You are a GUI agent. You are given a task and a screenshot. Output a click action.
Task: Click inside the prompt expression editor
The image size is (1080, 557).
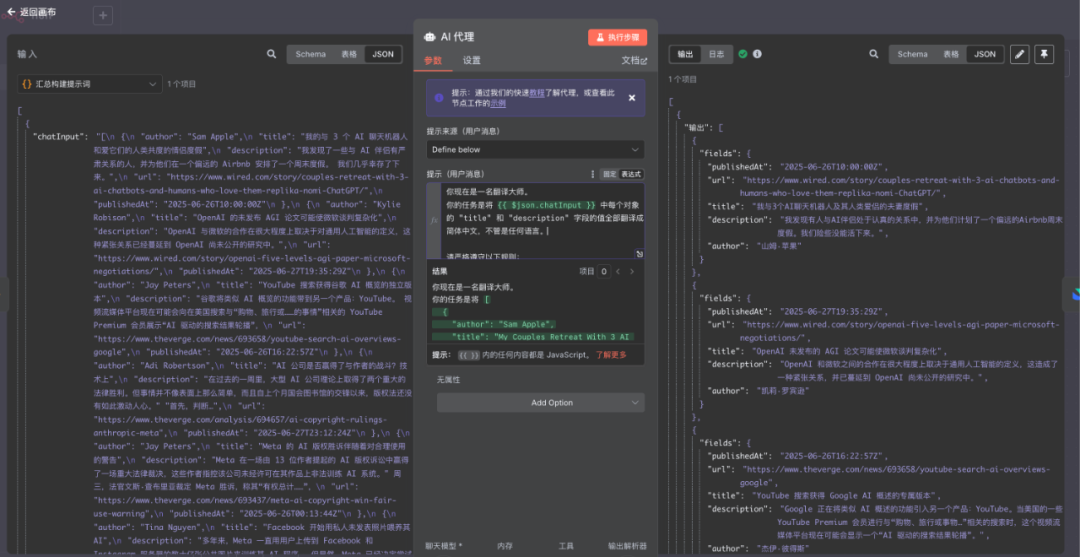click(543, 220)
